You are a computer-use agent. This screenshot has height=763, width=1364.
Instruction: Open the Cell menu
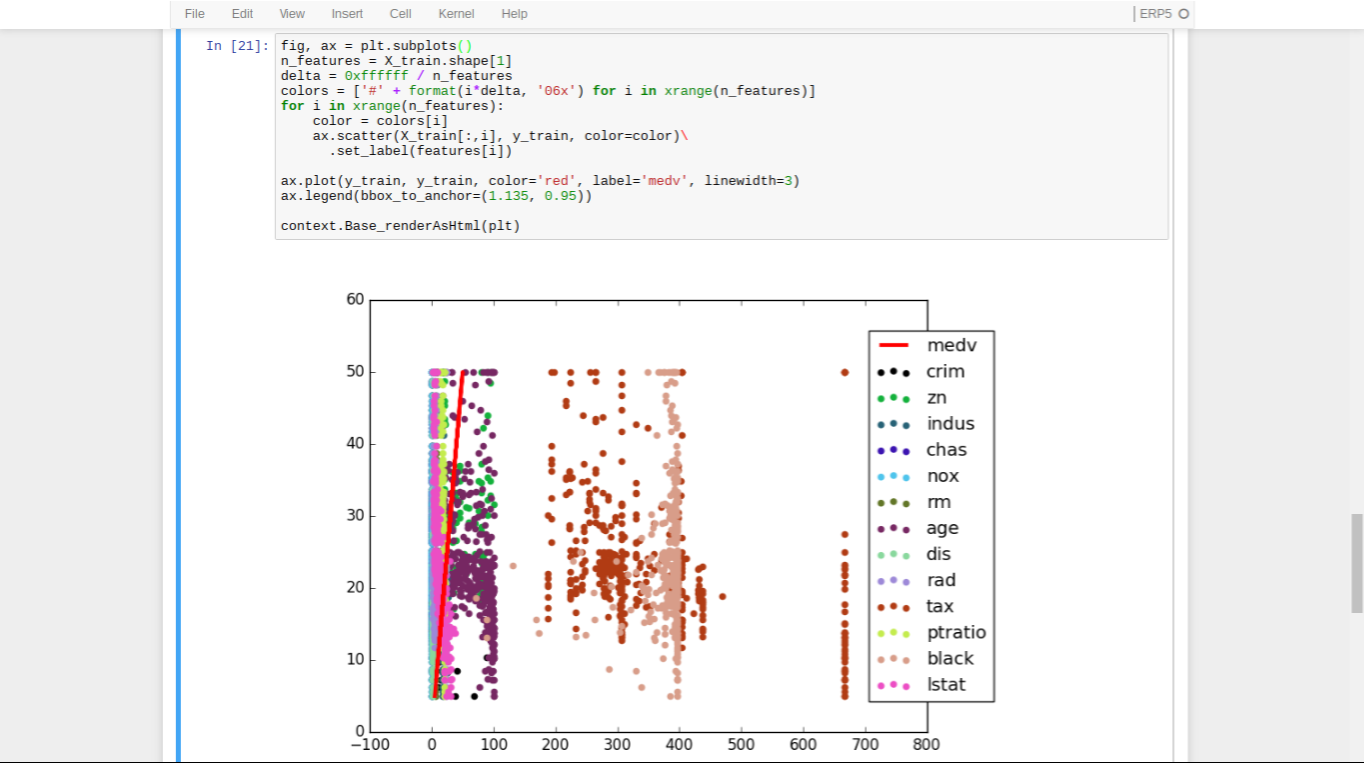tap(400, 14)
